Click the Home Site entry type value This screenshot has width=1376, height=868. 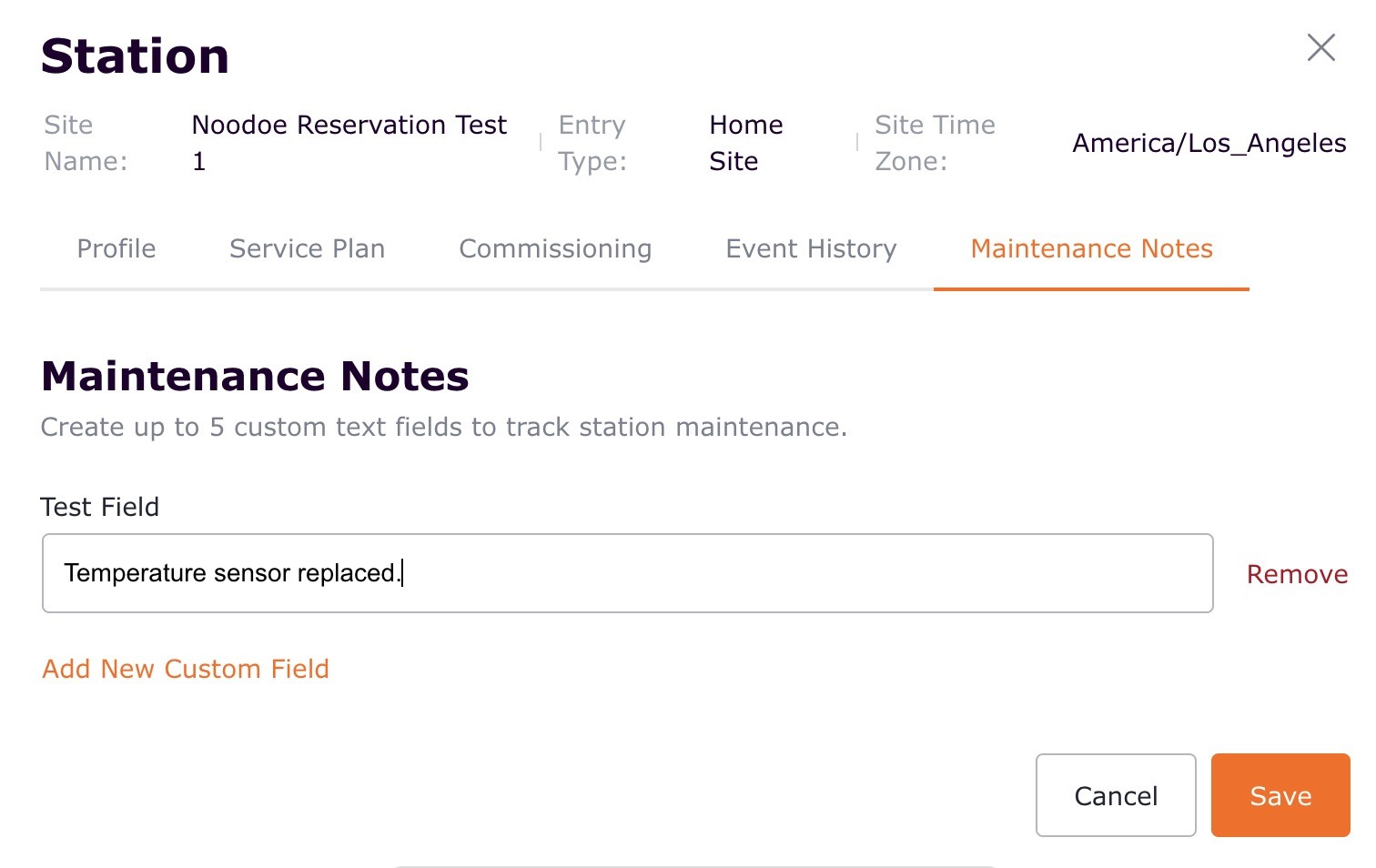[x=745, y=143]
